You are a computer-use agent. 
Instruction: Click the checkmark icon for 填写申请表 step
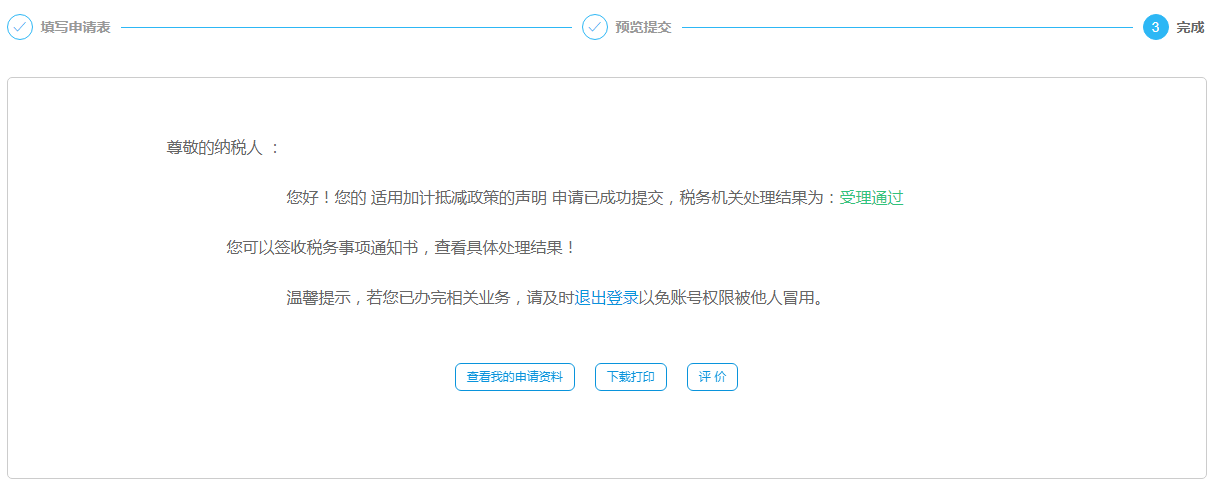tap(20, 27)
